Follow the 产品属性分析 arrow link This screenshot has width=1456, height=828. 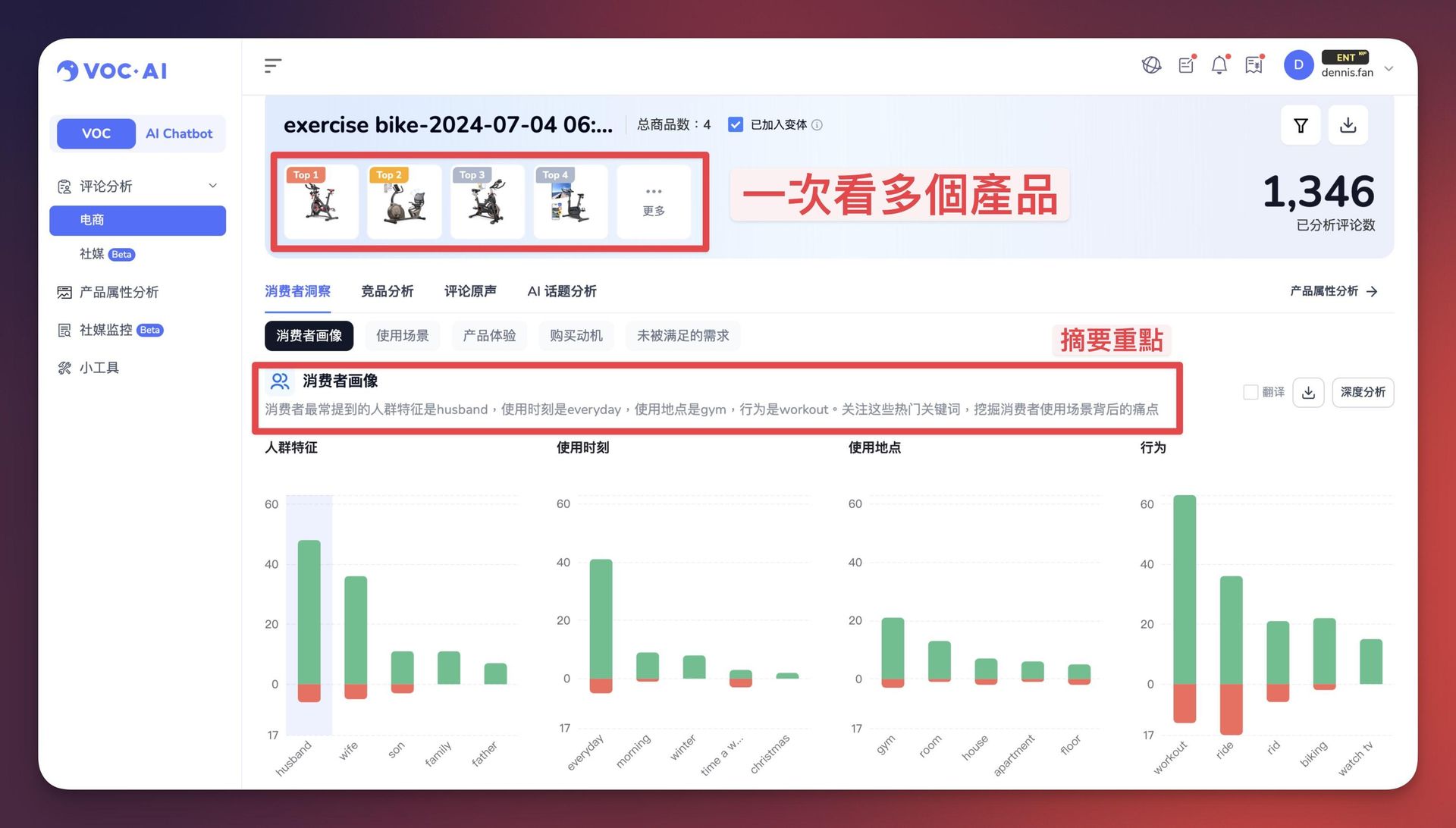click(x=1333, y=291)
